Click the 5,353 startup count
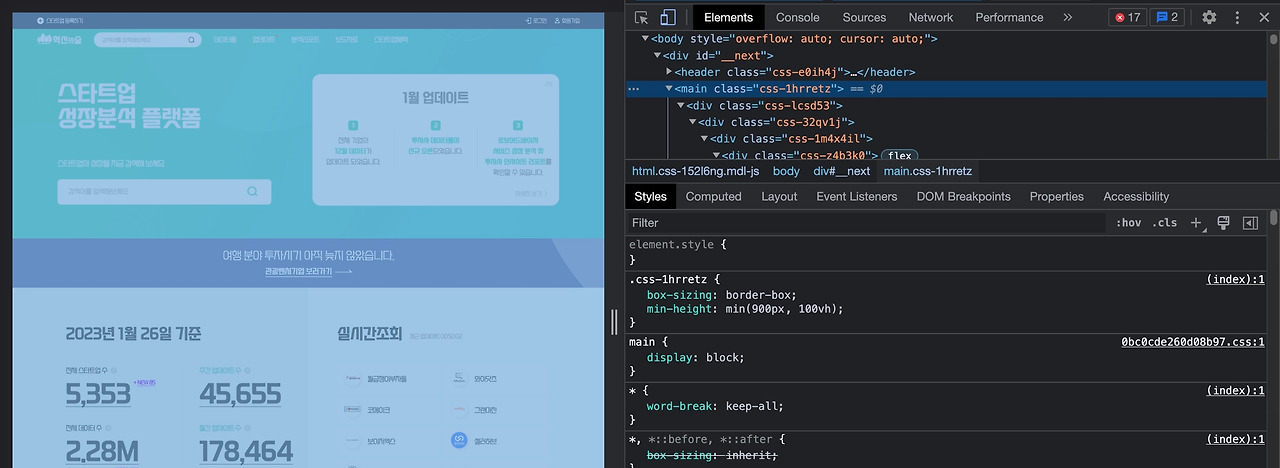Viewport: 1280px width, 468px height. 98,394
